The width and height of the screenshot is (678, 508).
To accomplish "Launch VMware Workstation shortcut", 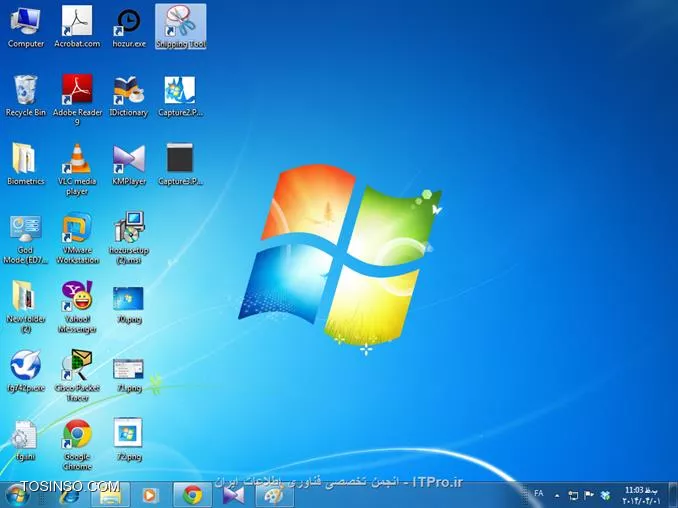I will [x=77, y=238].
